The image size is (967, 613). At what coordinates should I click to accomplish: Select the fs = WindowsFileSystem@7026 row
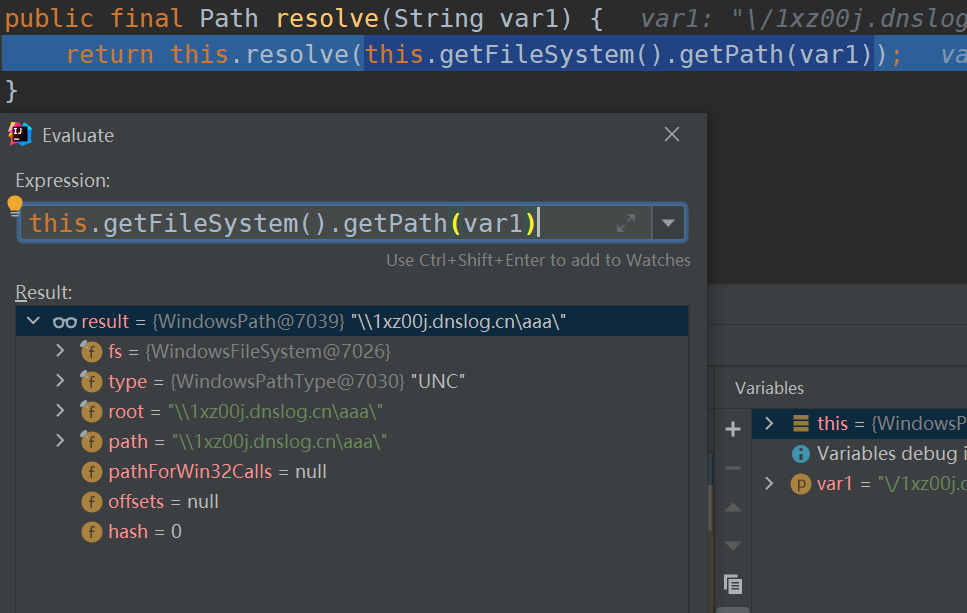(x=352, y=352)
